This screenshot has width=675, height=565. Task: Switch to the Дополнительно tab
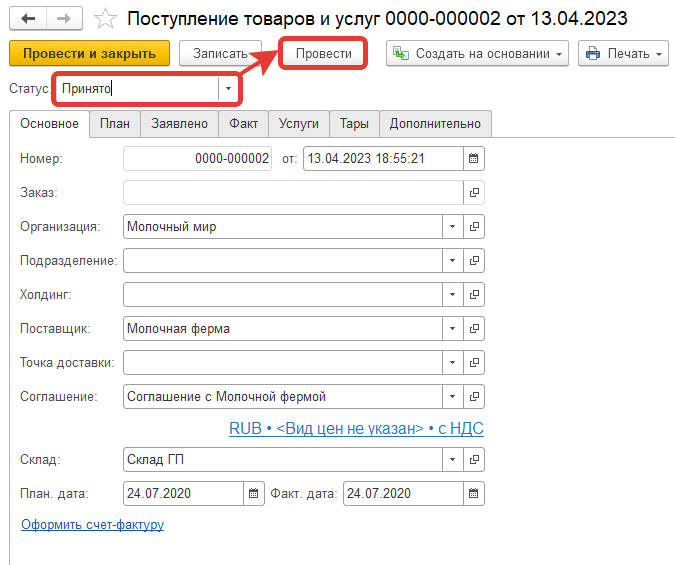(x=435, y=123)
